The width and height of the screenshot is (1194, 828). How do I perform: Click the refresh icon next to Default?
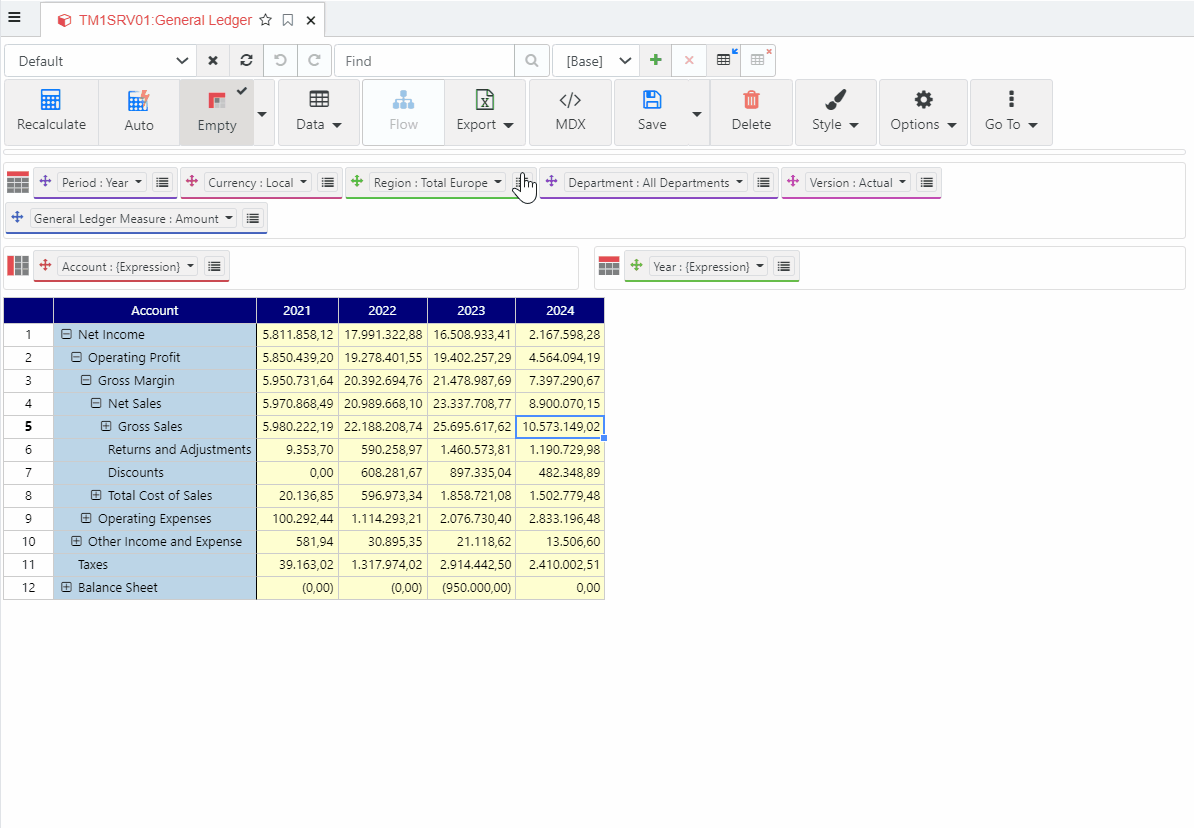[x=246, y=61]
